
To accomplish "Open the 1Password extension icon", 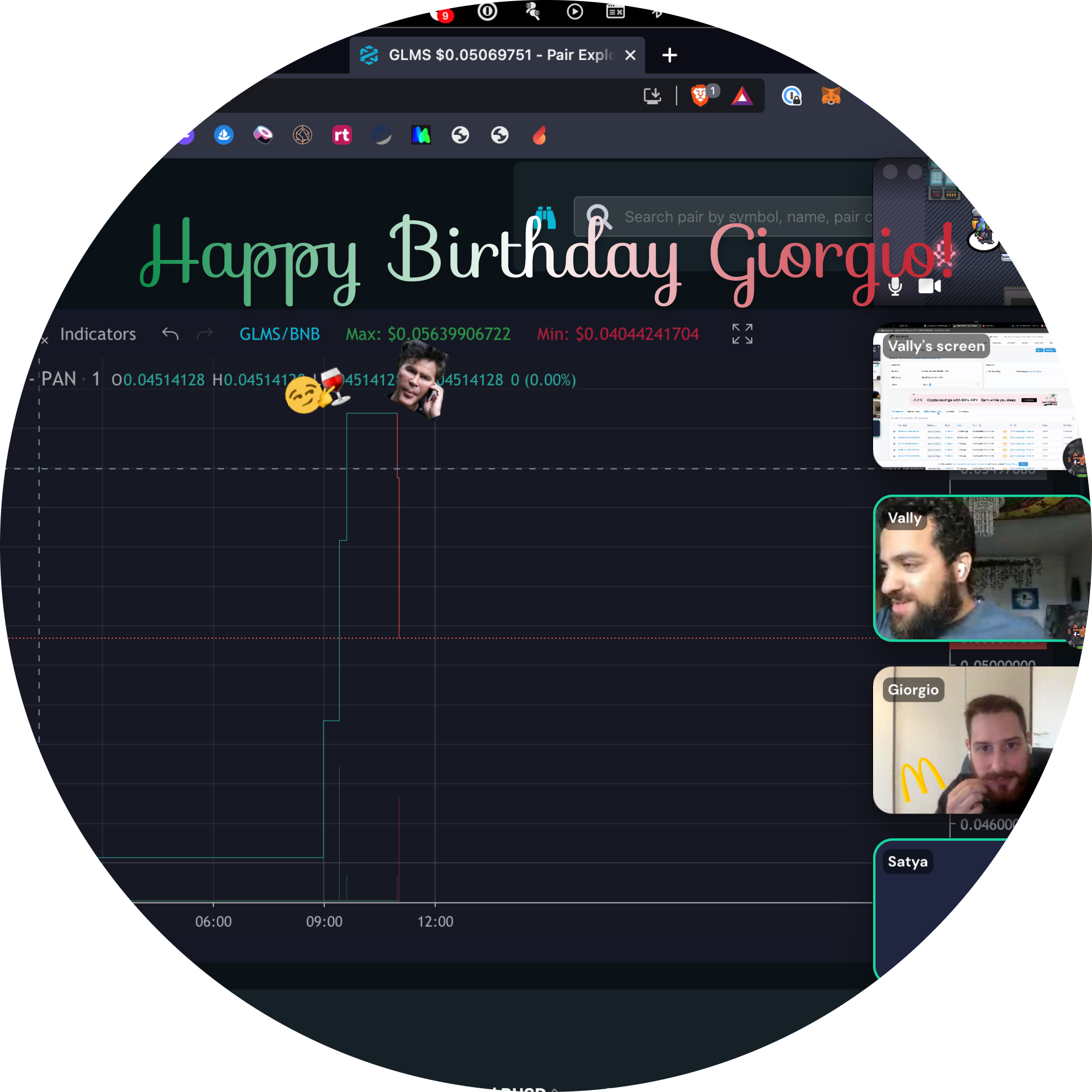I will point(792,97).
